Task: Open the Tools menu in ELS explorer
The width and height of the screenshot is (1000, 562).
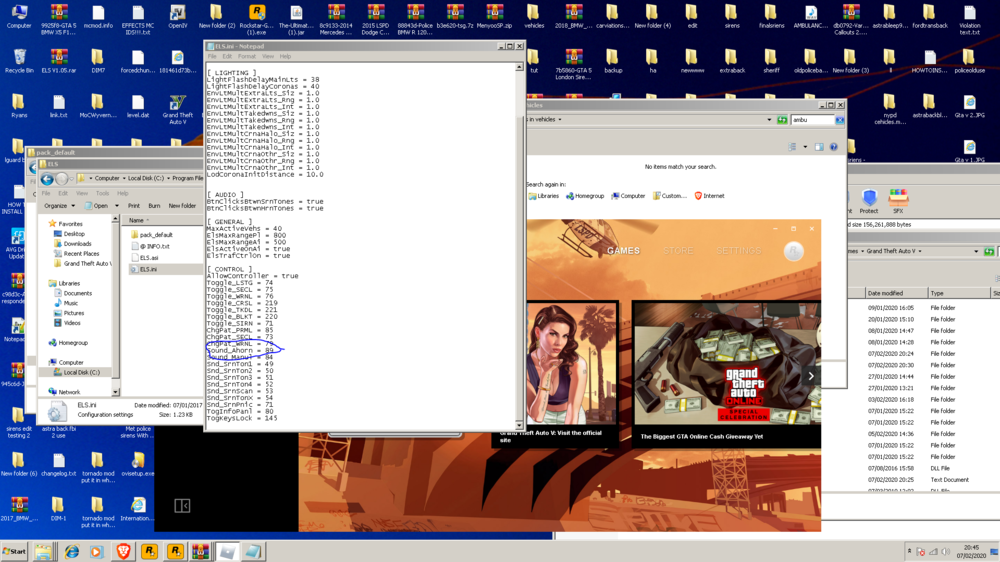Action: coord(103,193)
